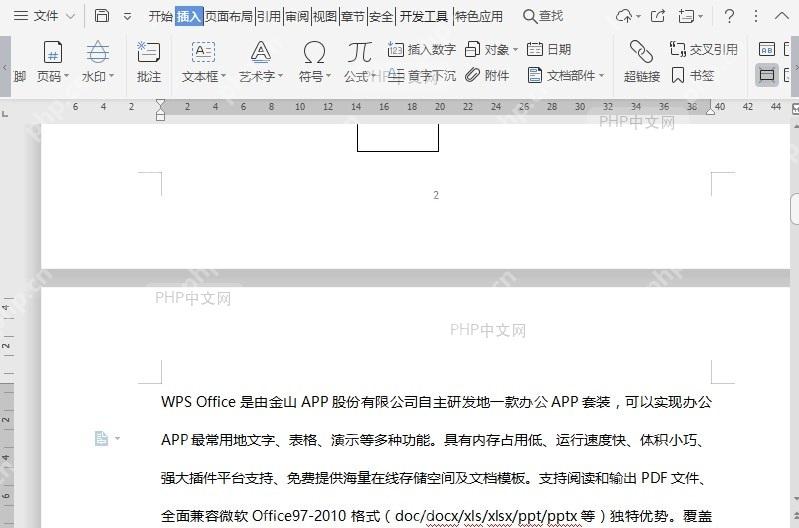The width and height of the screenshot is (799, 528).
Task: Open the 审阅 tab
Action: 297,16
